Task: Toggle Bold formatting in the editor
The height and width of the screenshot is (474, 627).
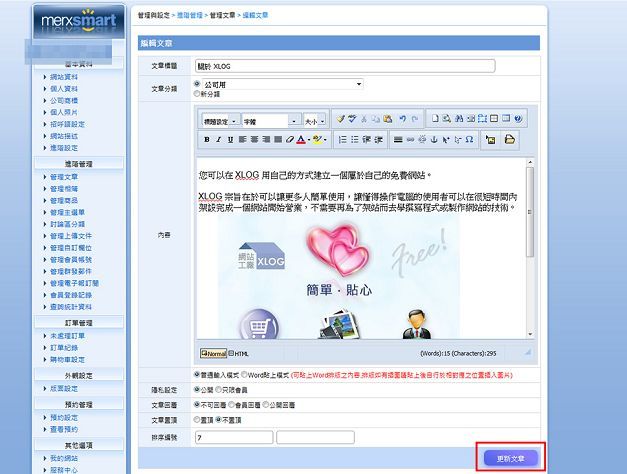Action: 207,140
